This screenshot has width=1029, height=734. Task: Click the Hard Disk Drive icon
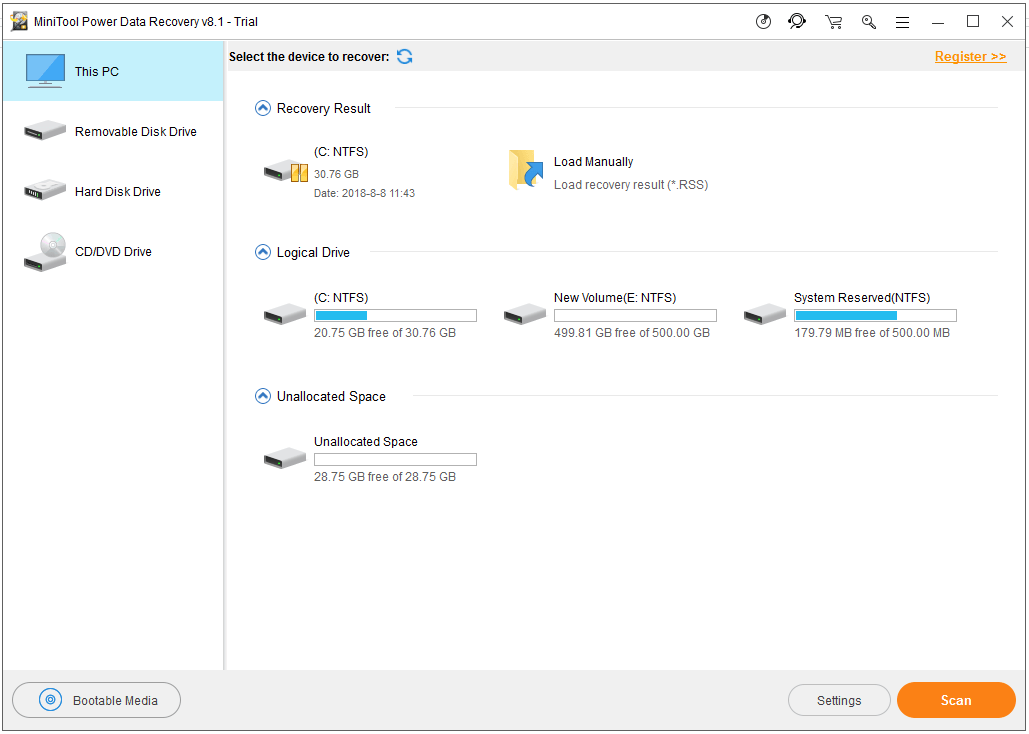pyautogui.click(x=45, y=190)
